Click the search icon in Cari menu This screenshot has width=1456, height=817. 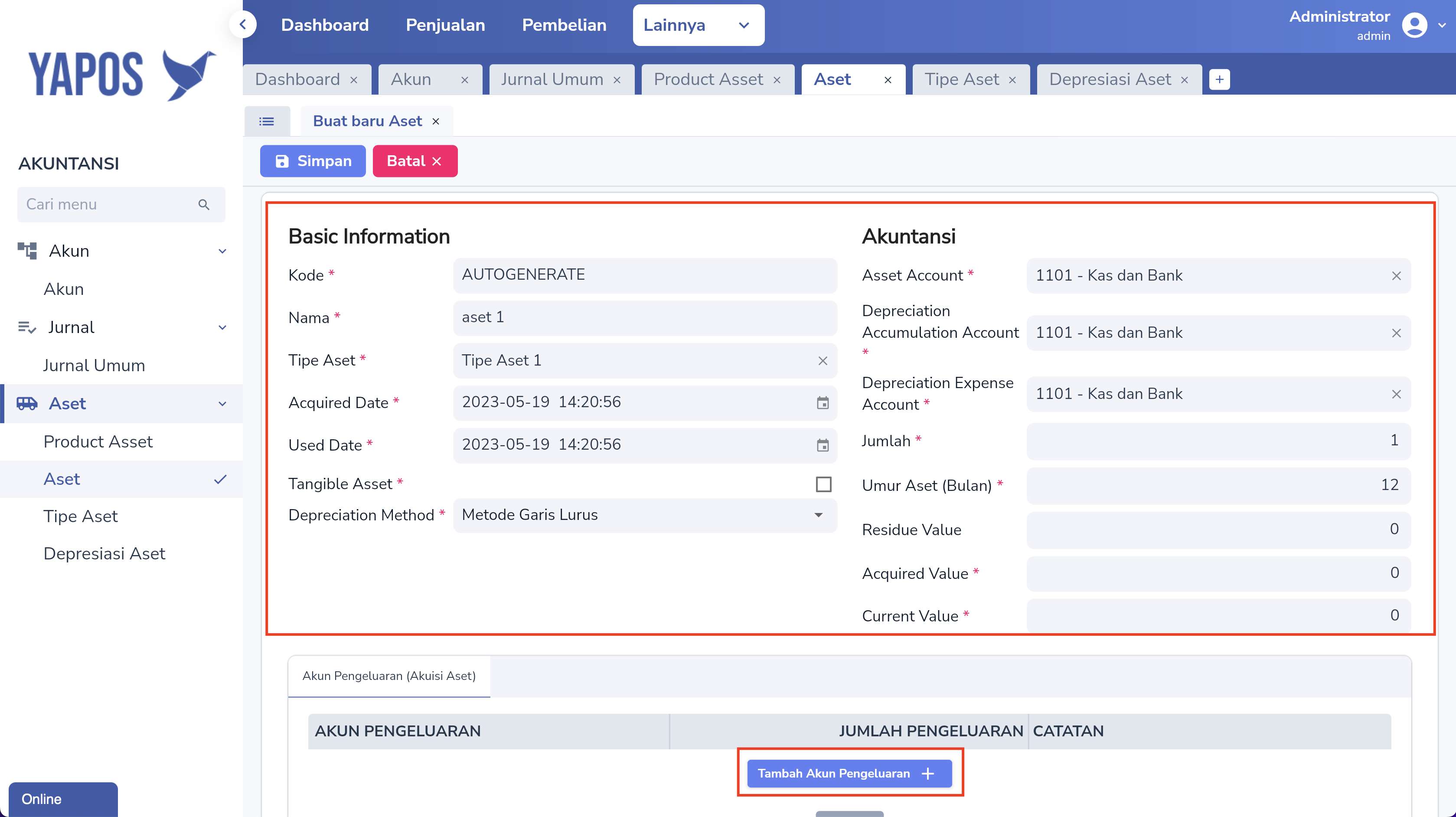pos(204,205)
